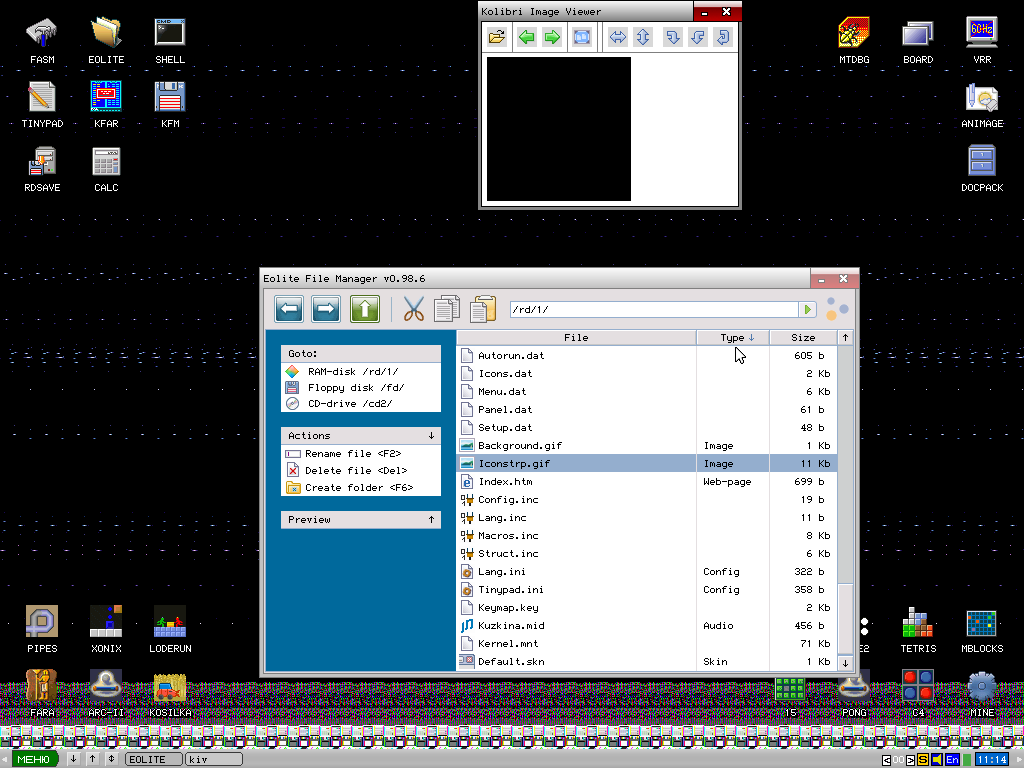Viewport: 1024px width, 768px height.
Task: Click the Cut scissors icon in Eolite
Action: 414,310
